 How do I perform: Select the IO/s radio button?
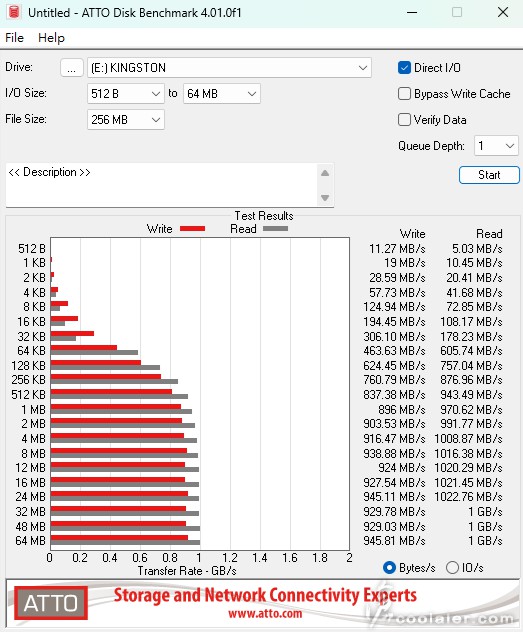click(452, 568)
